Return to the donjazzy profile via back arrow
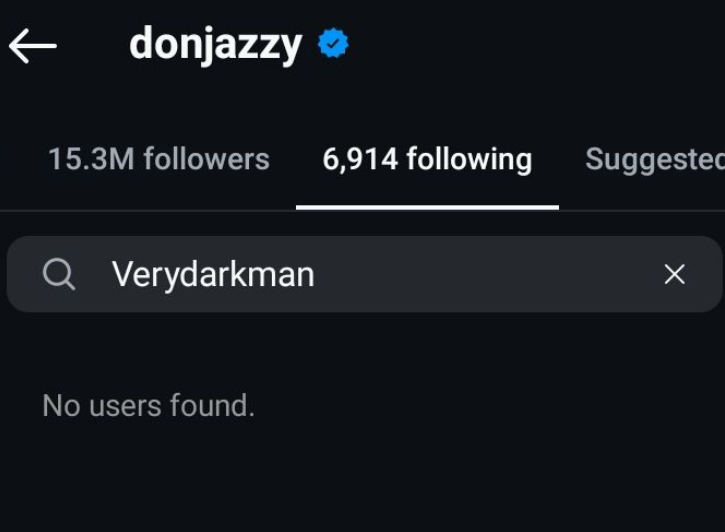Viewport: 725px width, 532px height. [32, 46]
